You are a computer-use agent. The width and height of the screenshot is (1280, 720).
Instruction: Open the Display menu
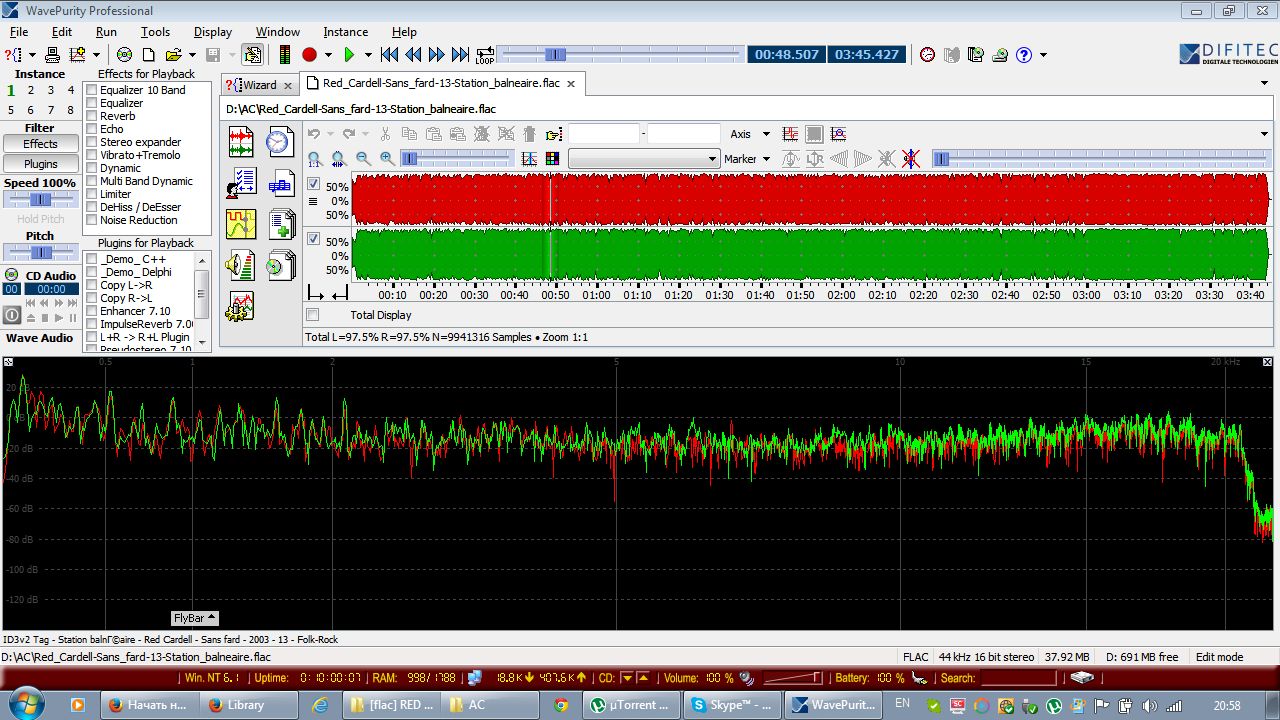(213, 32)
